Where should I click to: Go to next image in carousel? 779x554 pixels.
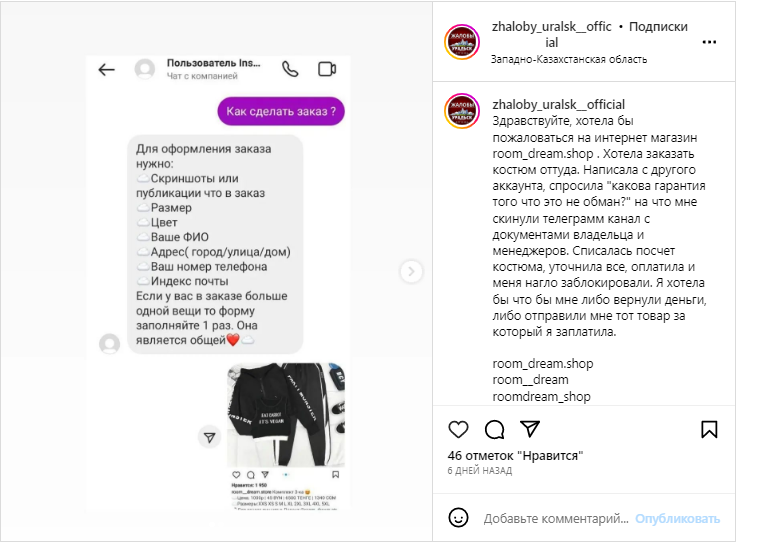tap(411, 271)
